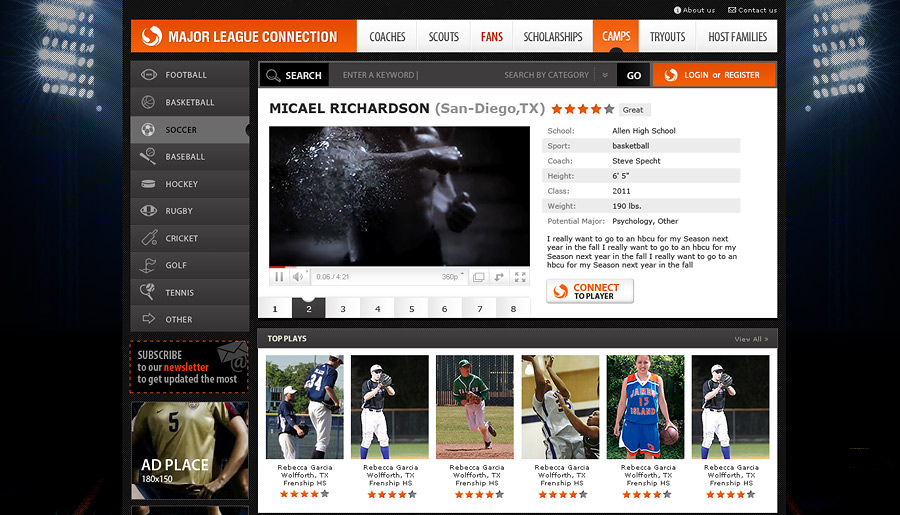
Task: Open the Coaches menu item
Action: pyautogui.click(x=387, y=37)
